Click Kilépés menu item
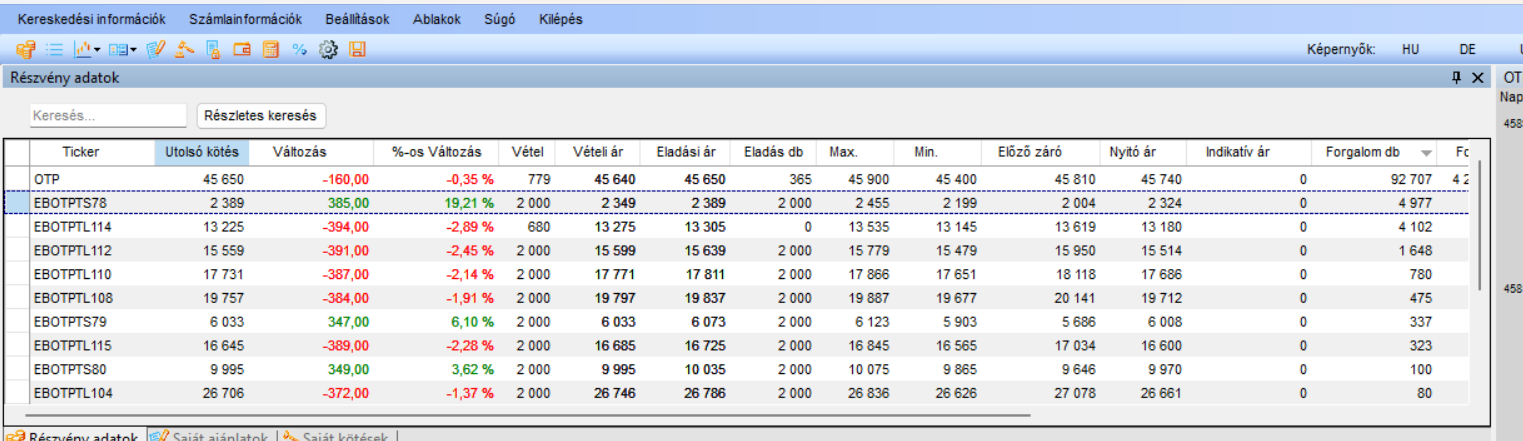Image resolution: width=1523 pixels, height=441 pixels. coord(560,19)
